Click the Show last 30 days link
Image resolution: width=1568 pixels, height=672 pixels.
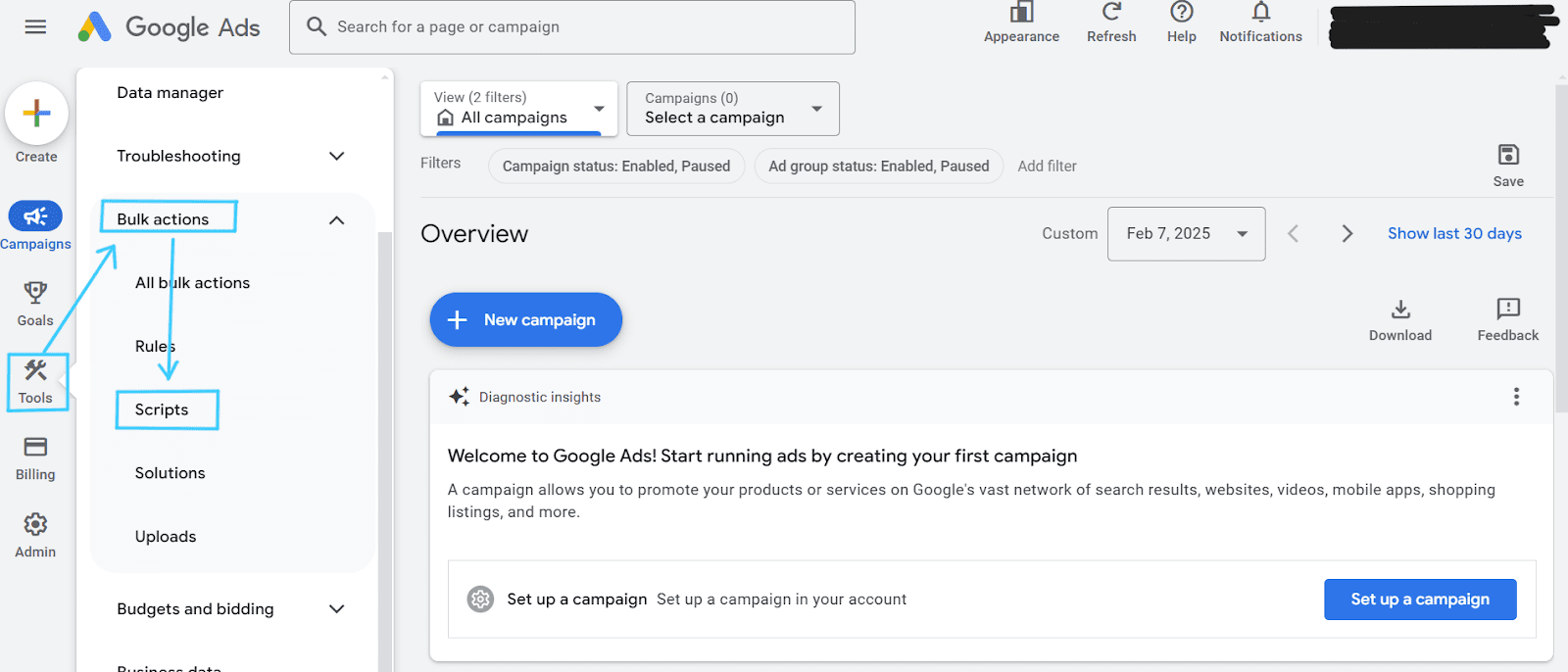click(1454, 234)
